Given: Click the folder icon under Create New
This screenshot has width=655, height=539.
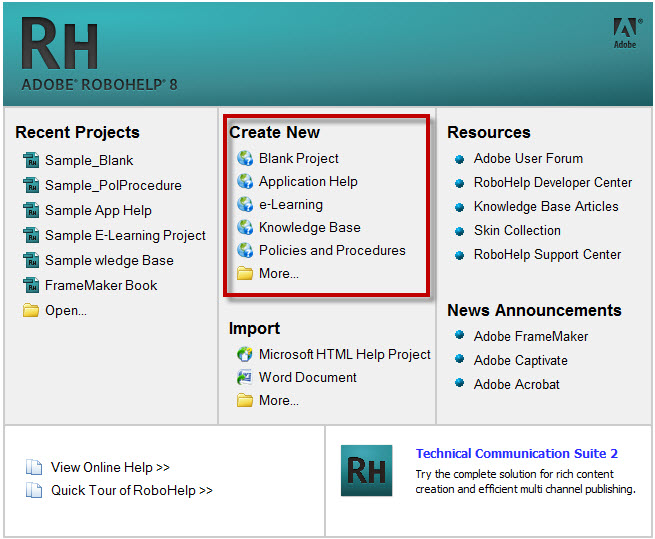Looking at the screenshot, I should [x=245, y=273].
